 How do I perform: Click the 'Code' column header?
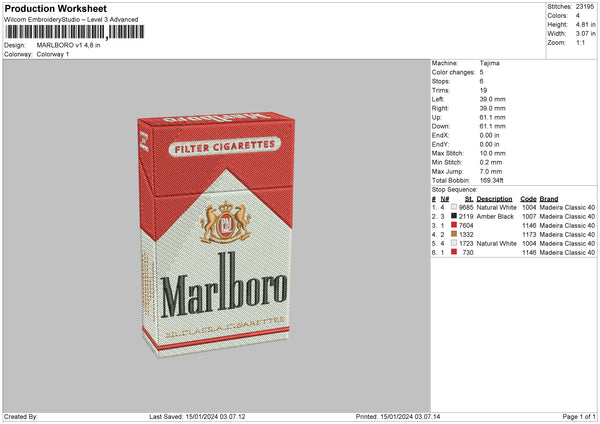tap(528, 199)
